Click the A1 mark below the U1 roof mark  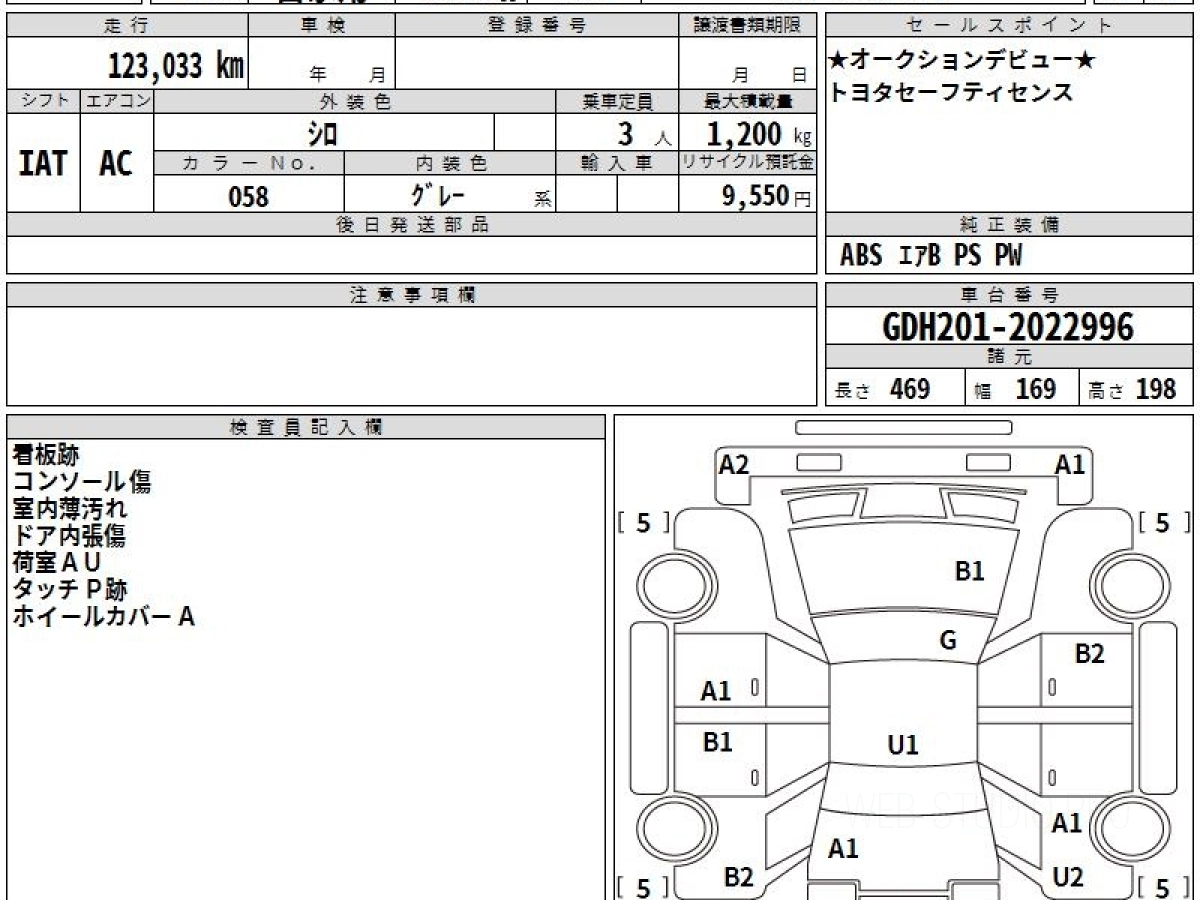pyautogui.click(x=843, y=849)
